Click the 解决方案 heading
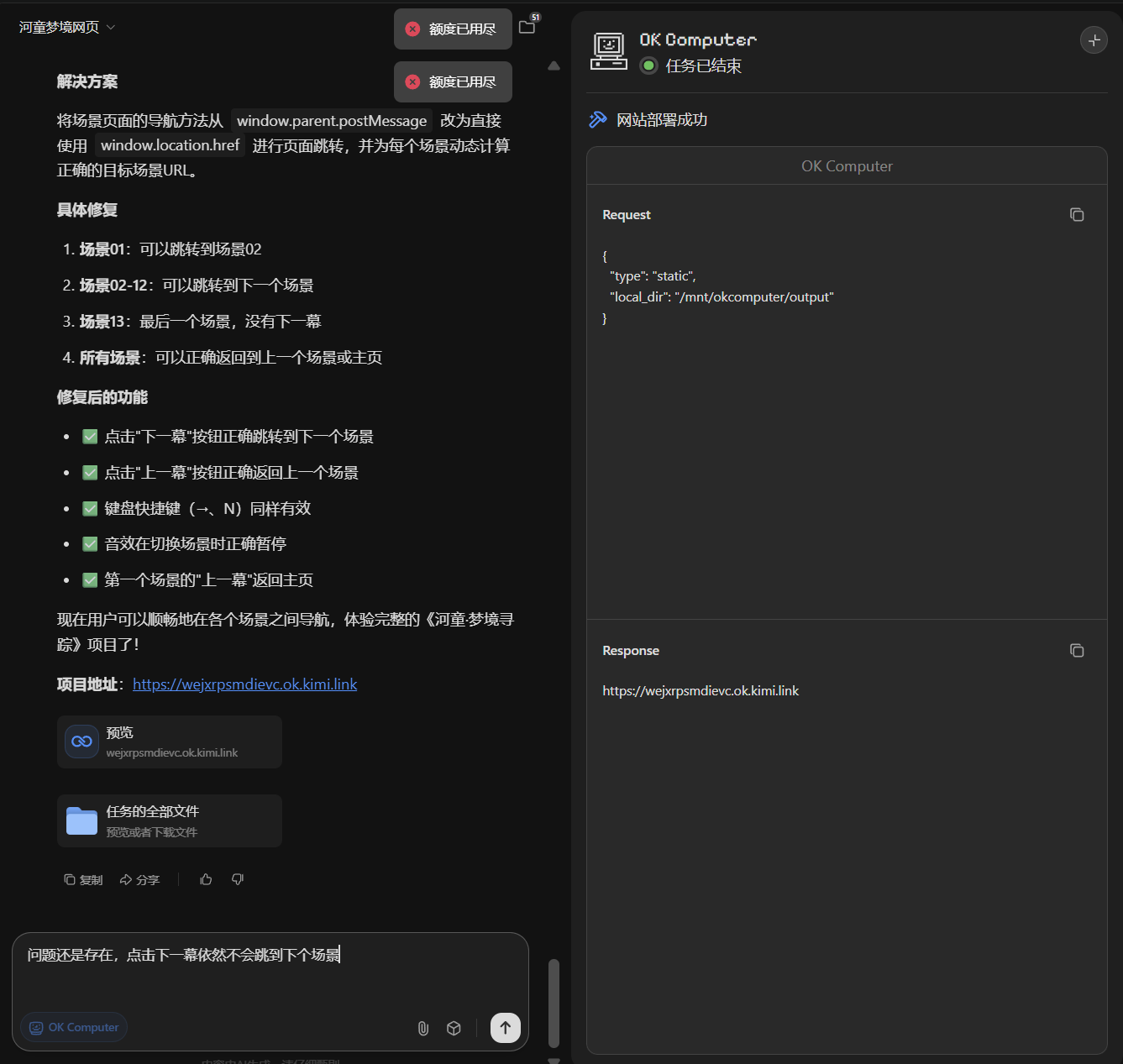 click(87, 81)
